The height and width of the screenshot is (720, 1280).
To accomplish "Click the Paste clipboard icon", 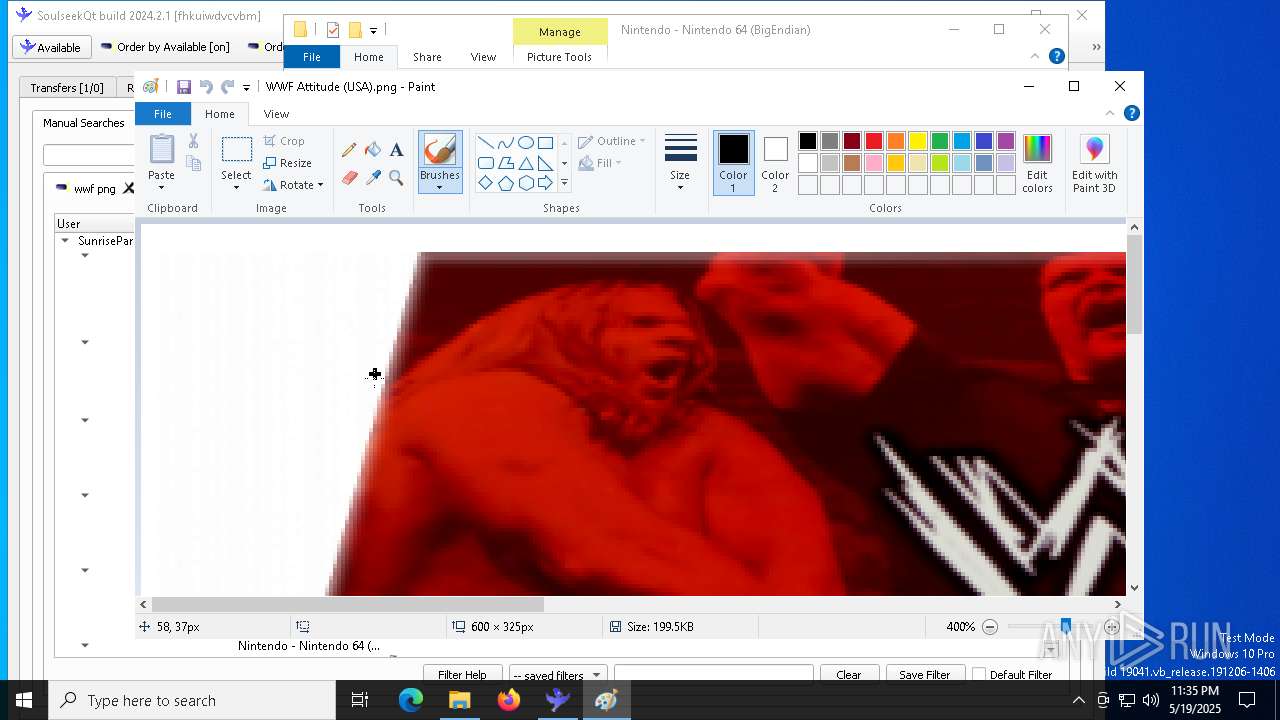I will [161, 150].
